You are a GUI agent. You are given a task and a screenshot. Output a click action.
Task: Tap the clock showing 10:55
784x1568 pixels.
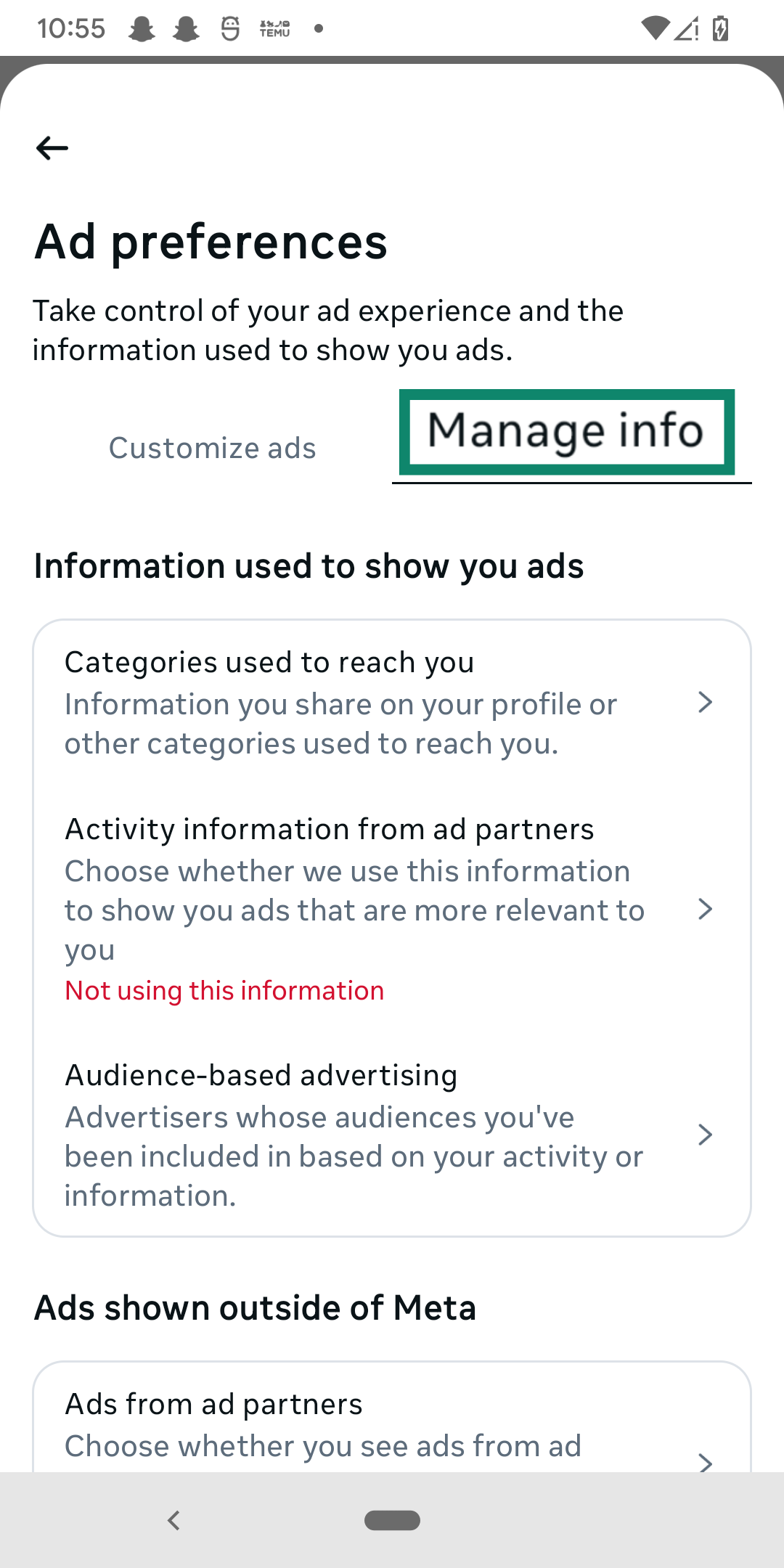(70, 28)
